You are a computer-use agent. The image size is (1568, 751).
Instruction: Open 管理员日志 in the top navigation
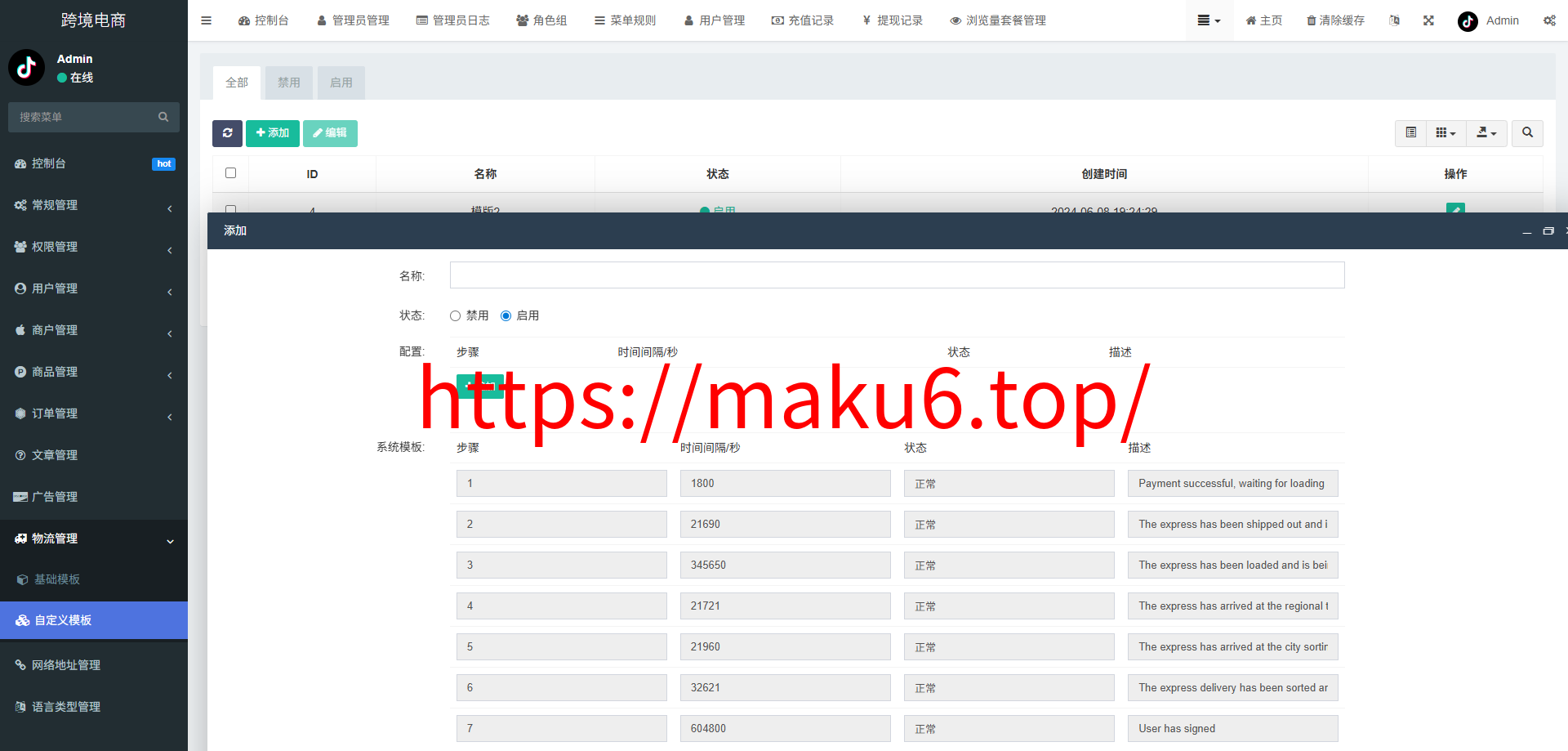[x=452, y=20]
